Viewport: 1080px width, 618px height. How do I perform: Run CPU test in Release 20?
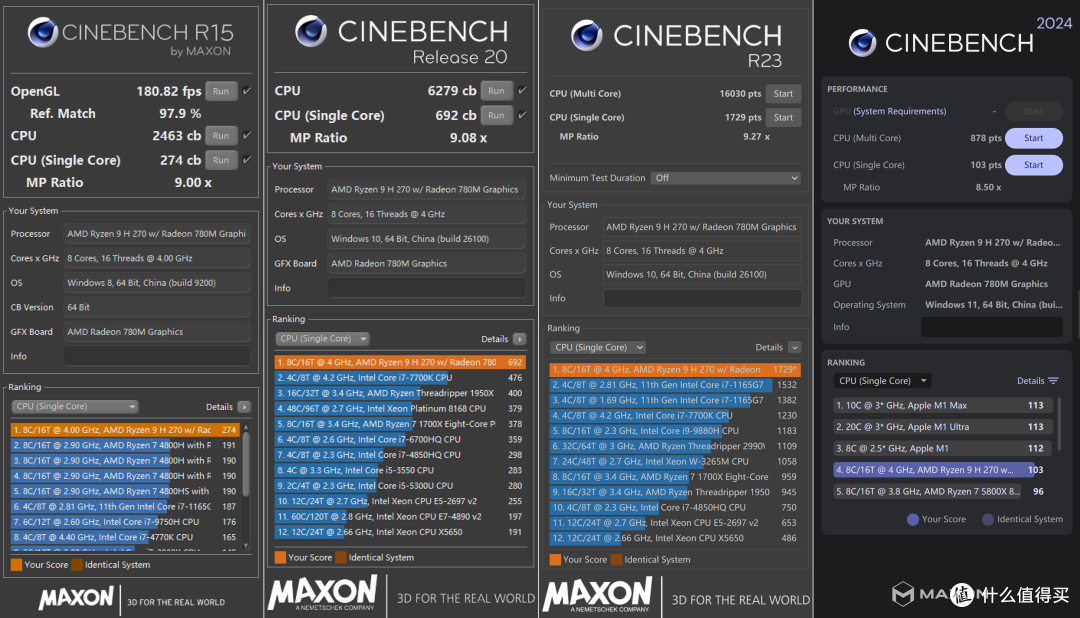click(497, 91)
